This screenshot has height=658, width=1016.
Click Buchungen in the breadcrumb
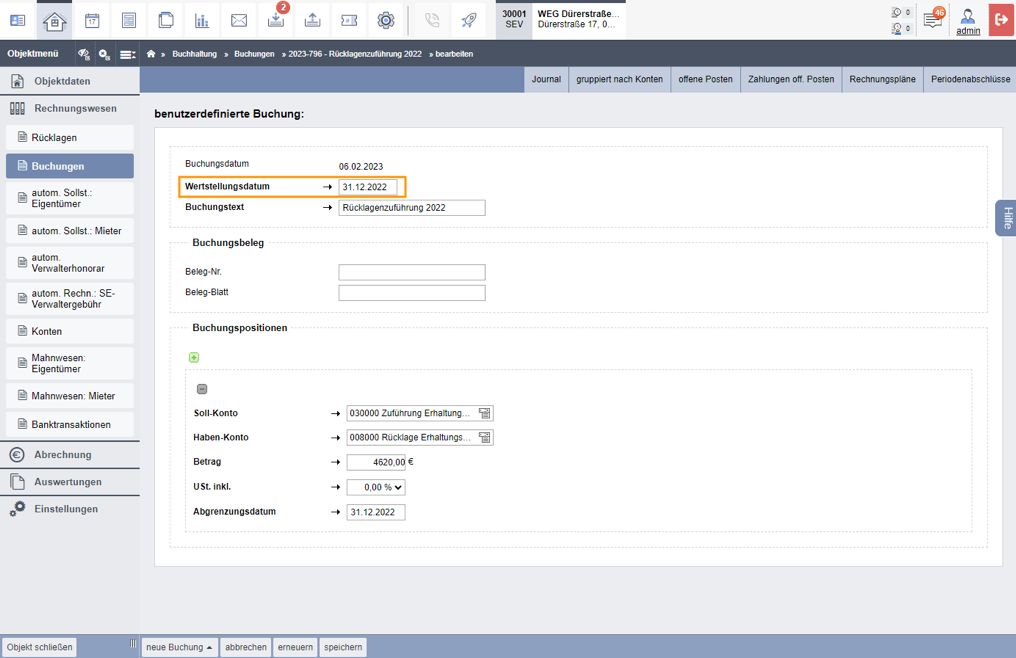point(254,54)
